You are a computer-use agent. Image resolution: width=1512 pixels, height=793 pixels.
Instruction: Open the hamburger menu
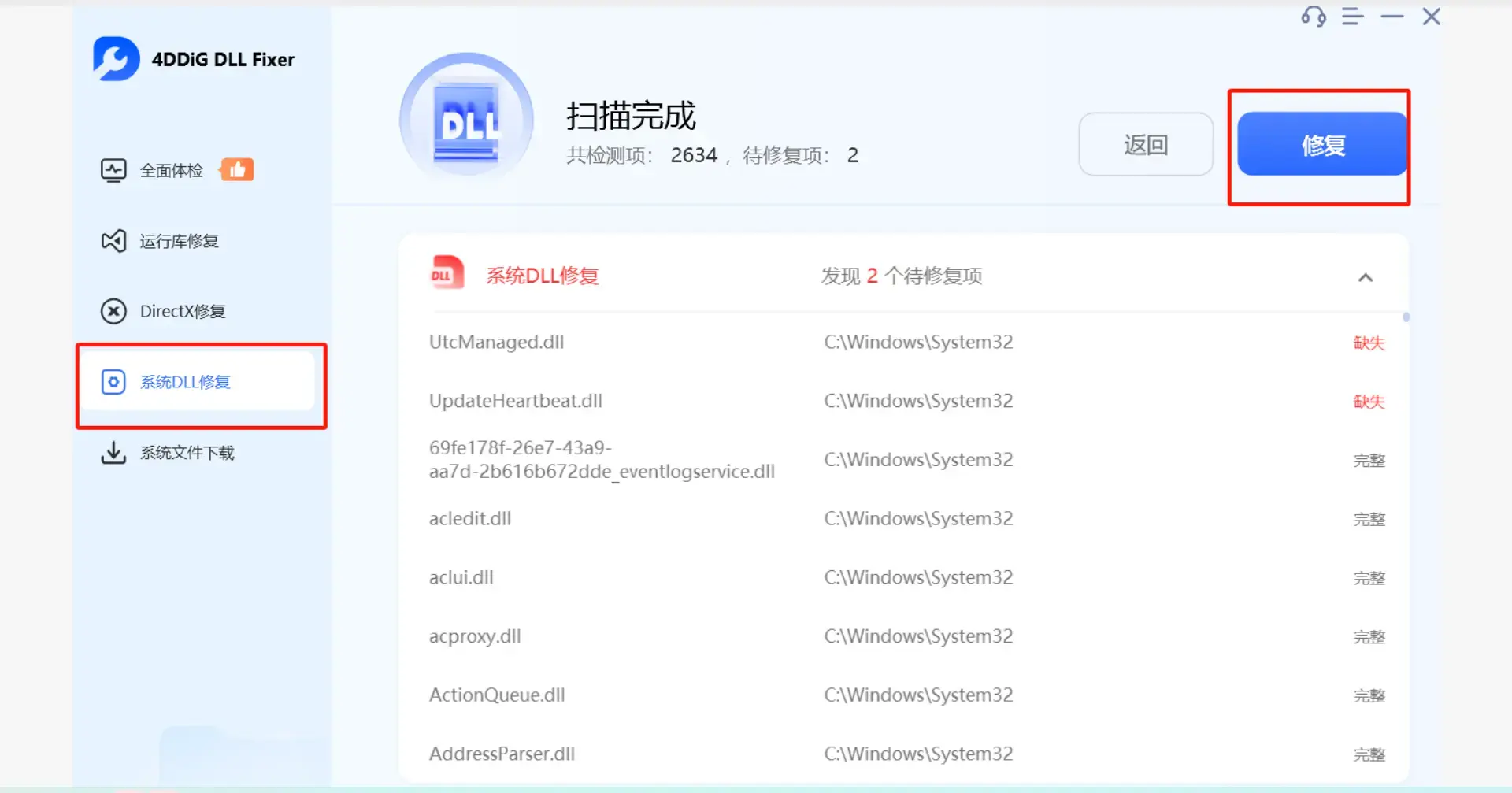pyautogui.click(x=1352, y=17)
